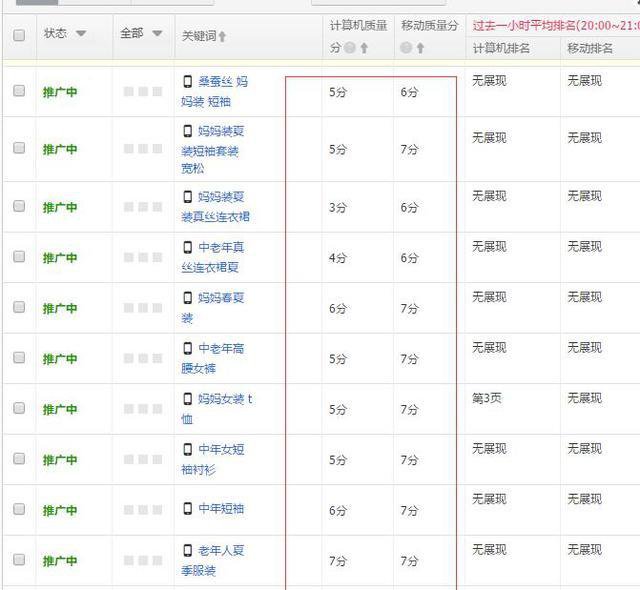The height and width of the screenshot is (590, 640).
Task: Tick the select-all checkbox in header
Action: [x=19, y=35]
